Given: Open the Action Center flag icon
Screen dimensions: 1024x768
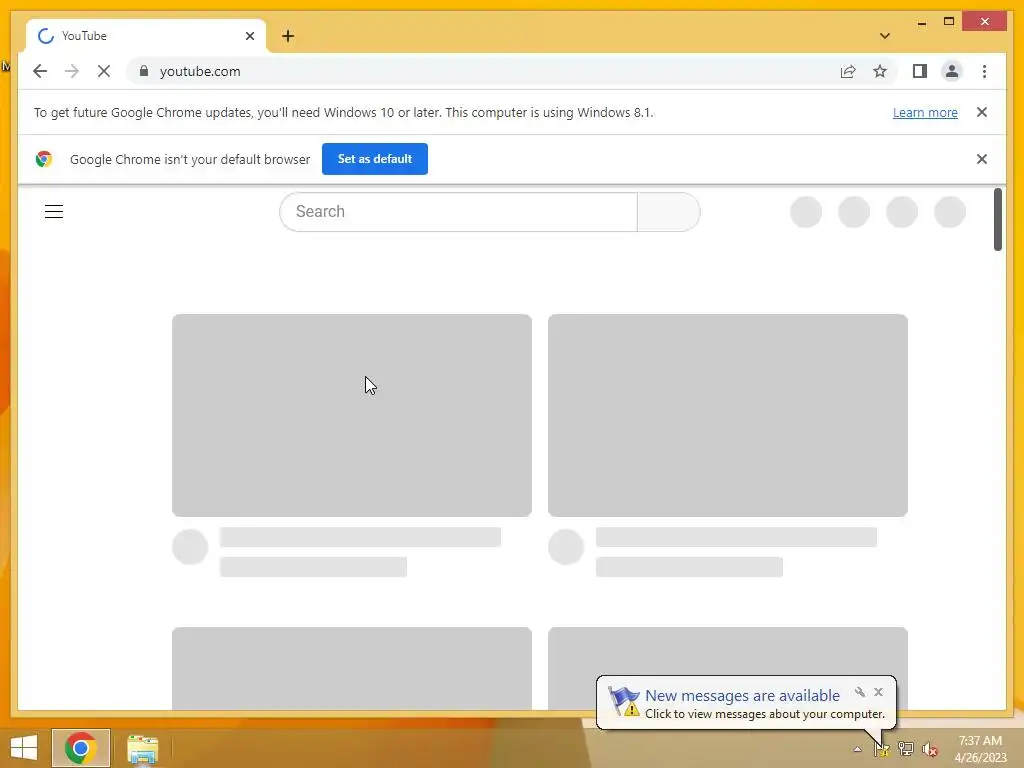Looking at the screenshot, I should click(x=881, y=749).
